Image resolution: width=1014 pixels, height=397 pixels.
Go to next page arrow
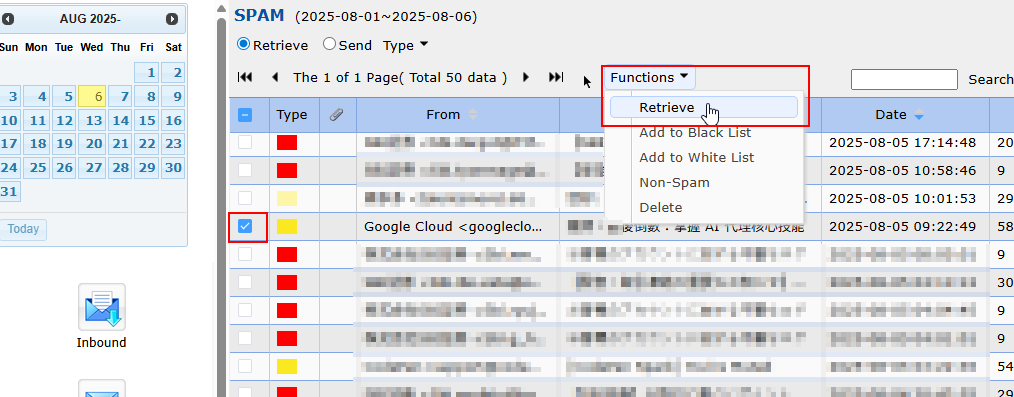[526, 78]
